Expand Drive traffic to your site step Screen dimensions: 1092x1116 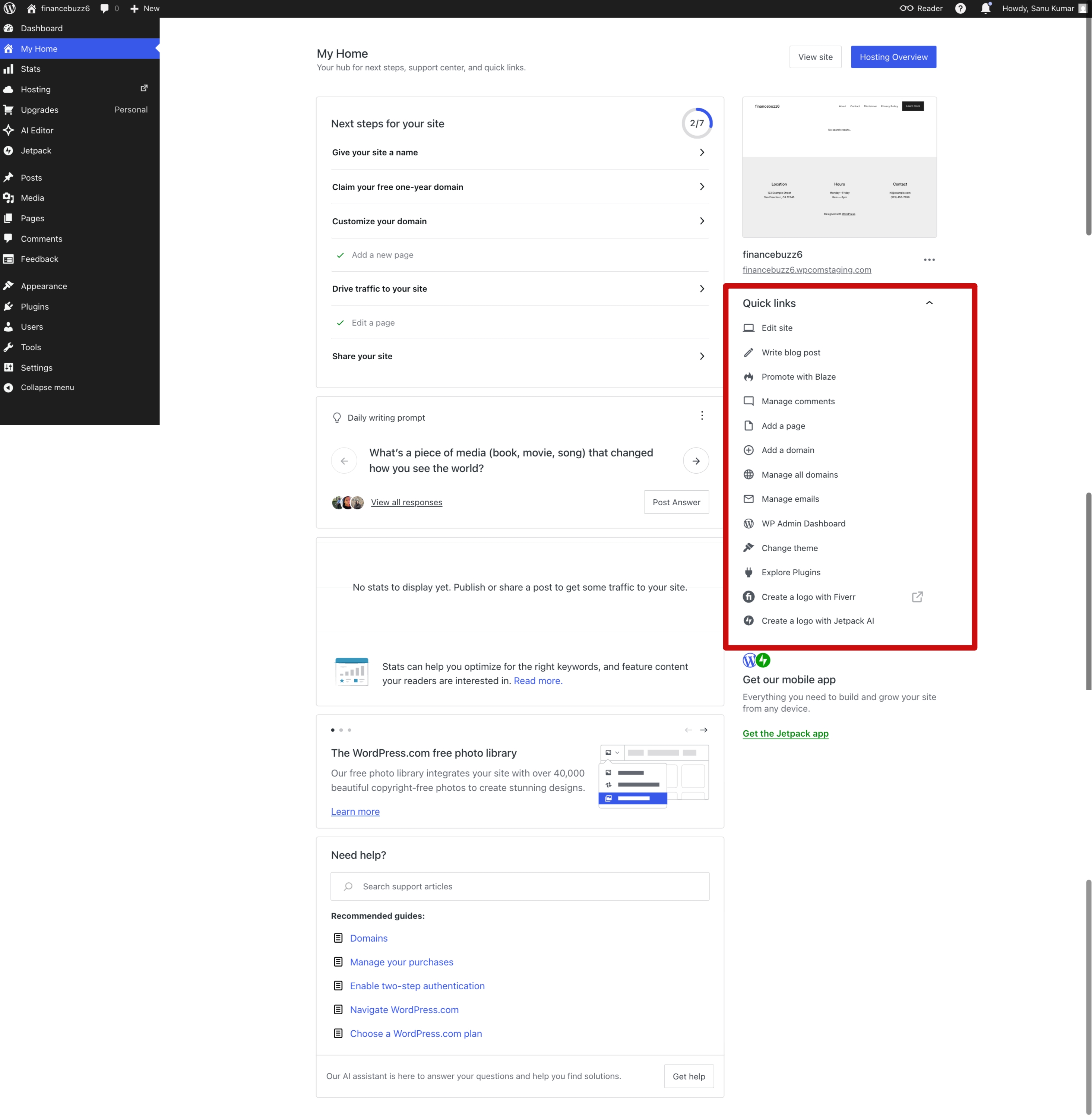click(520, 289)
